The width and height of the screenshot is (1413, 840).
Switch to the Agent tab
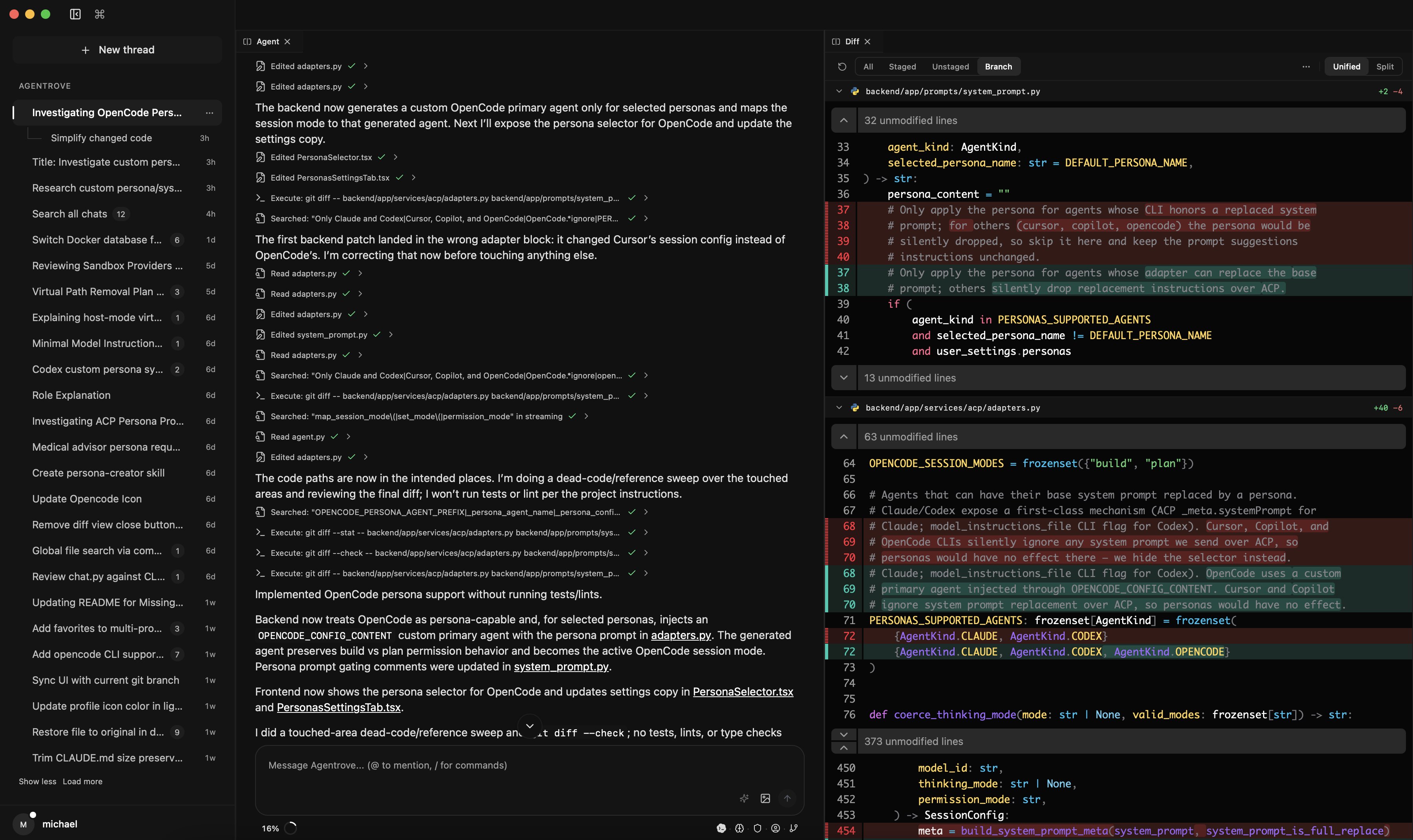click(x=268, y=42)
